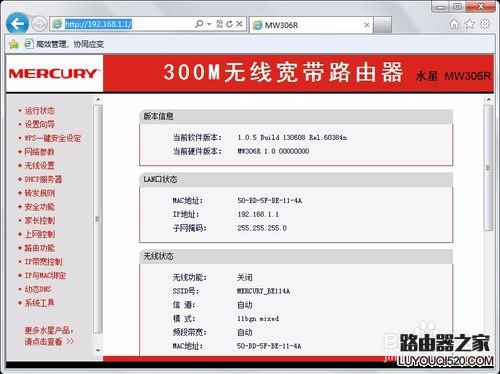Minimize the browser window

[441, 6]
